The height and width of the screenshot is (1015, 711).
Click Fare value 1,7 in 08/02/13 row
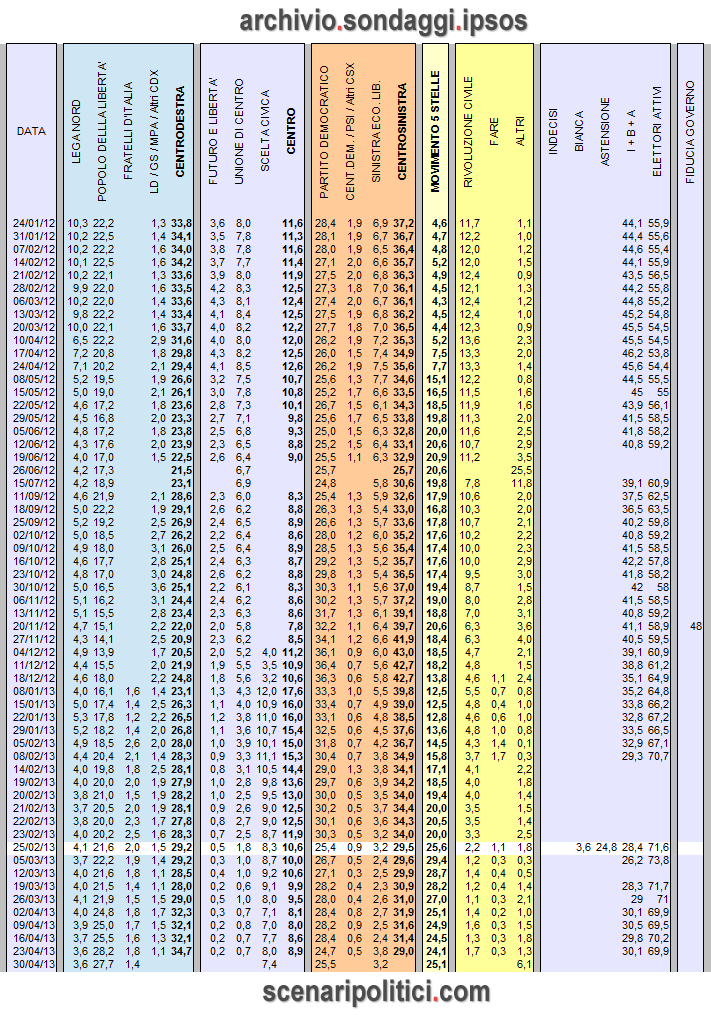click(x=498, y=756)
